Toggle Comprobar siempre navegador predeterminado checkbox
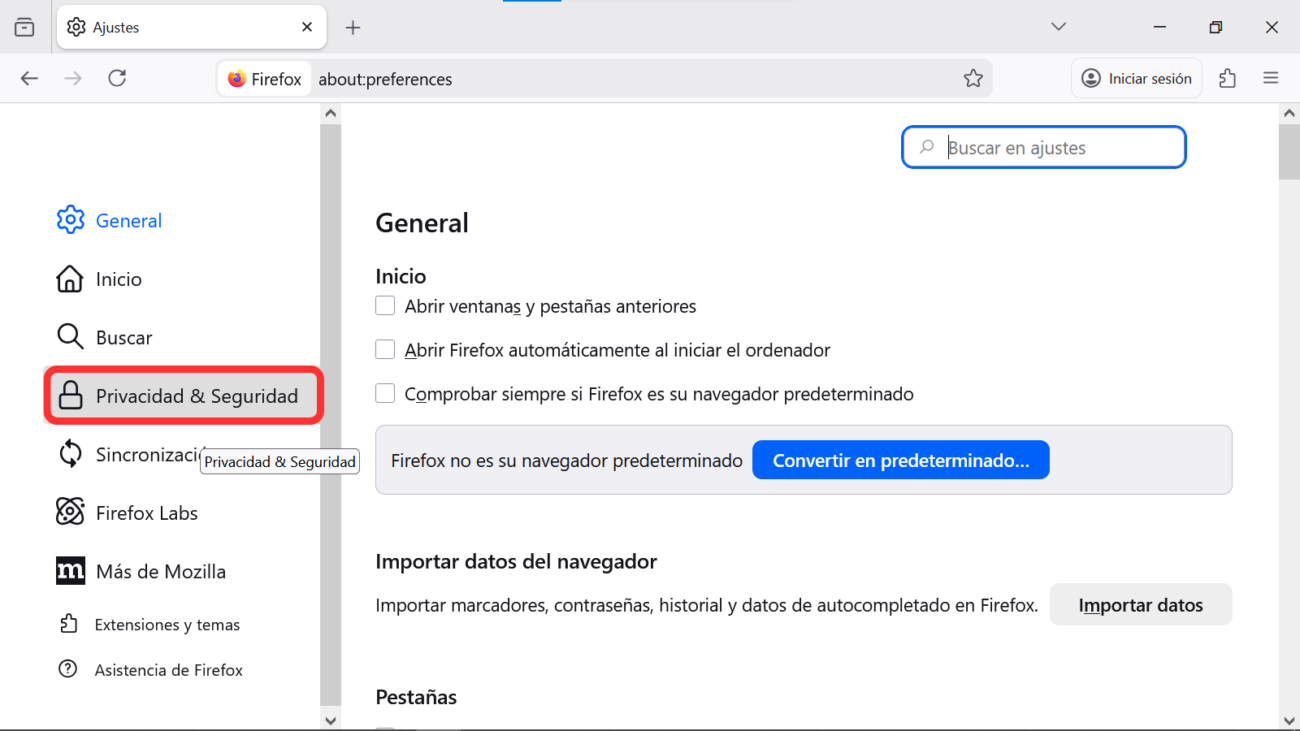 [x=385, y=394]
